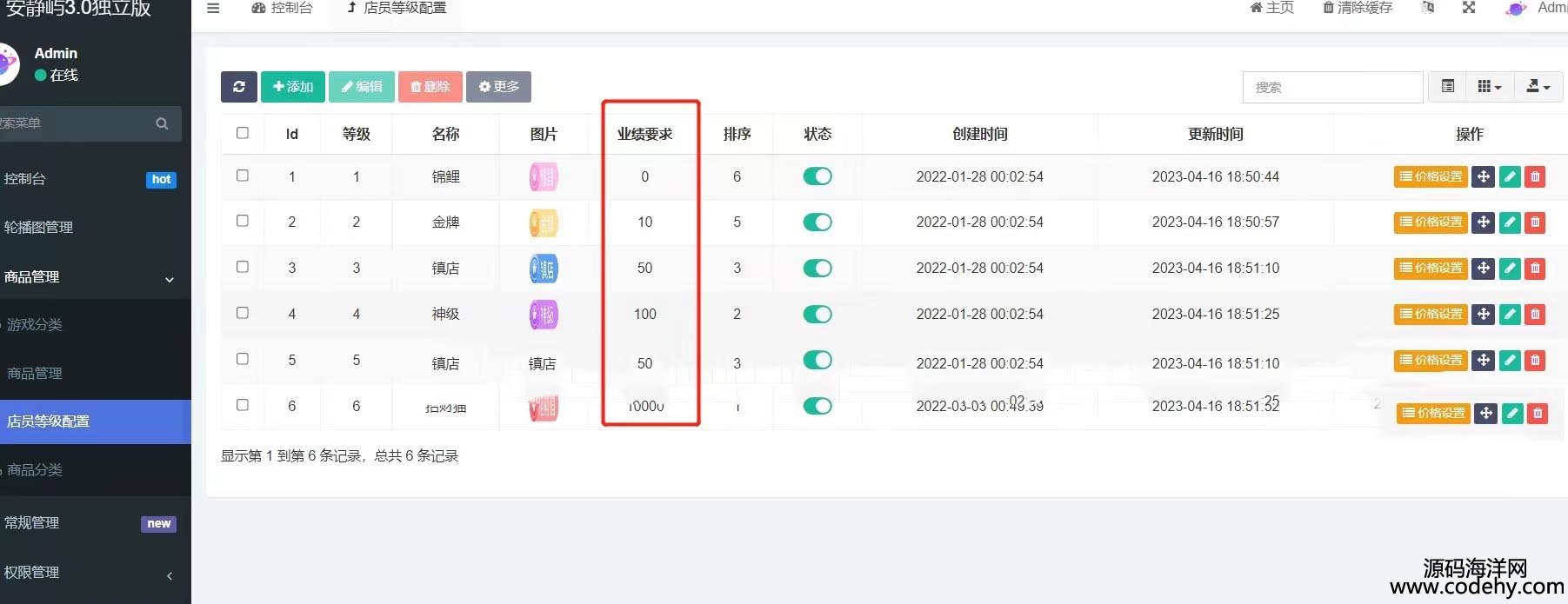This screenshot has width=1568, height=604.
Task: Click the red trash icon for row 锦鲤
Action: click(1536, 176)
